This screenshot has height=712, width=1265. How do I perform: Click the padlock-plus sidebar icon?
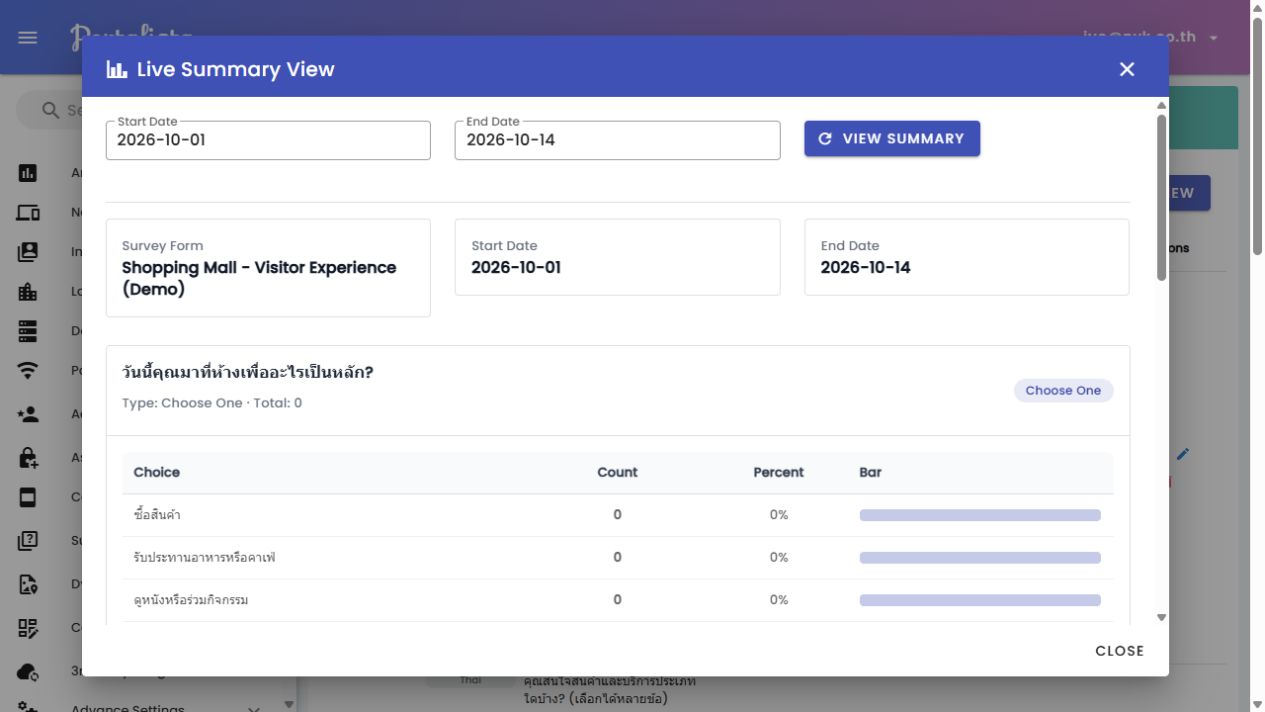coord(28,458)
